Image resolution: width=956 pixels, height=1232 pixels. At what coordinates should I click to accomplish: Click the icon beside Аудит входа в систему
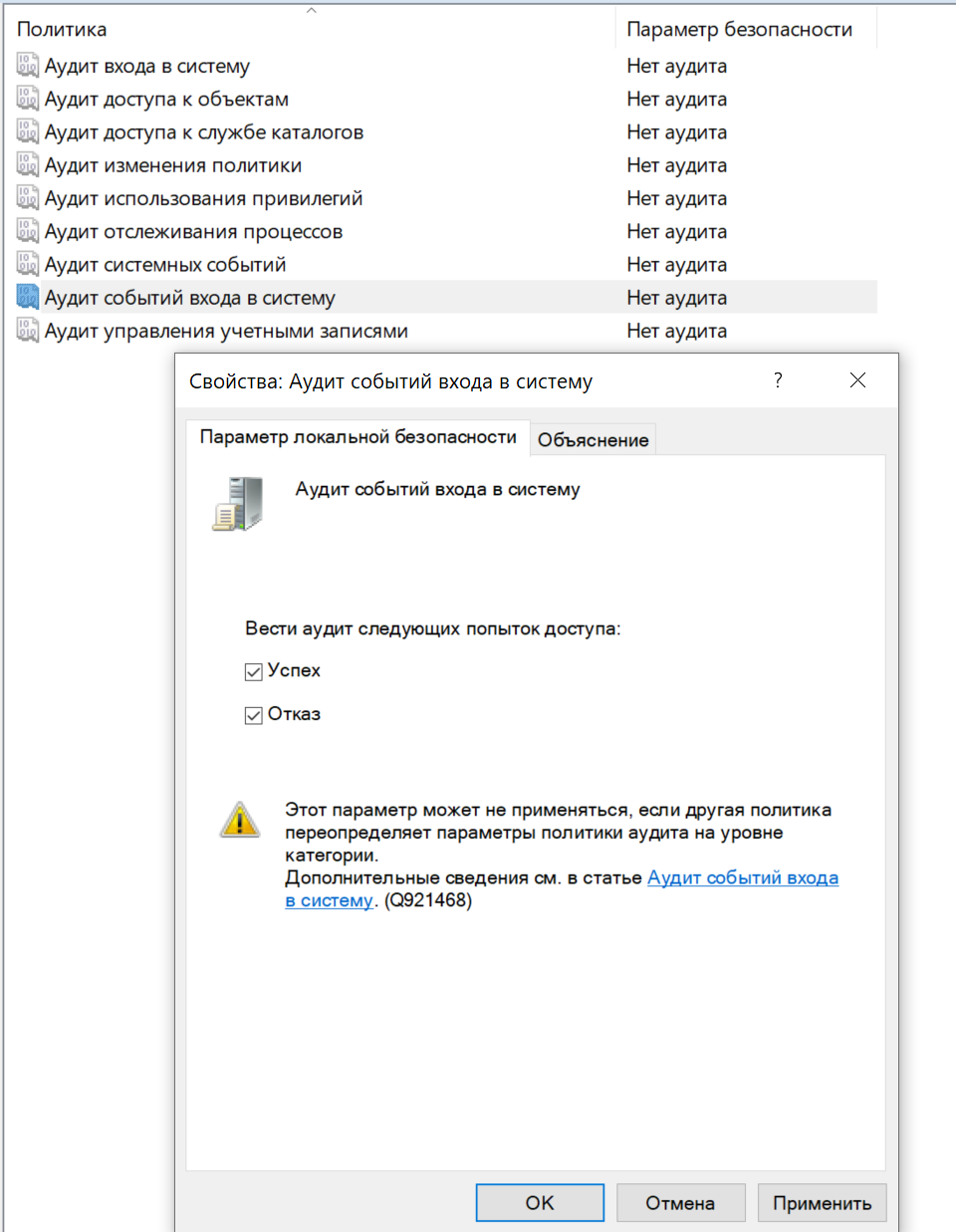click(28, 67)
